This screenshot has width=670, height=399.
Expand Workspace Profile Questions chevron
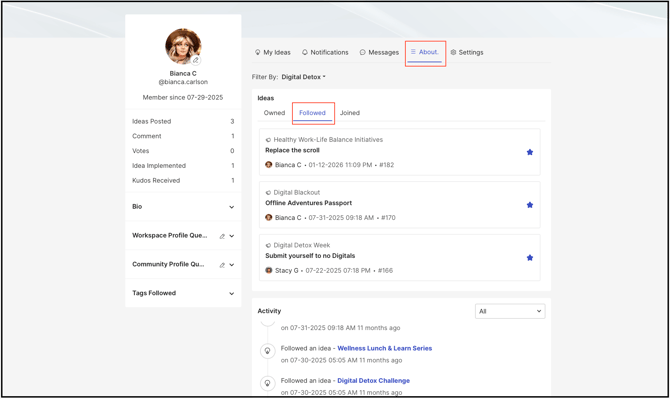(x=232, y=236)
